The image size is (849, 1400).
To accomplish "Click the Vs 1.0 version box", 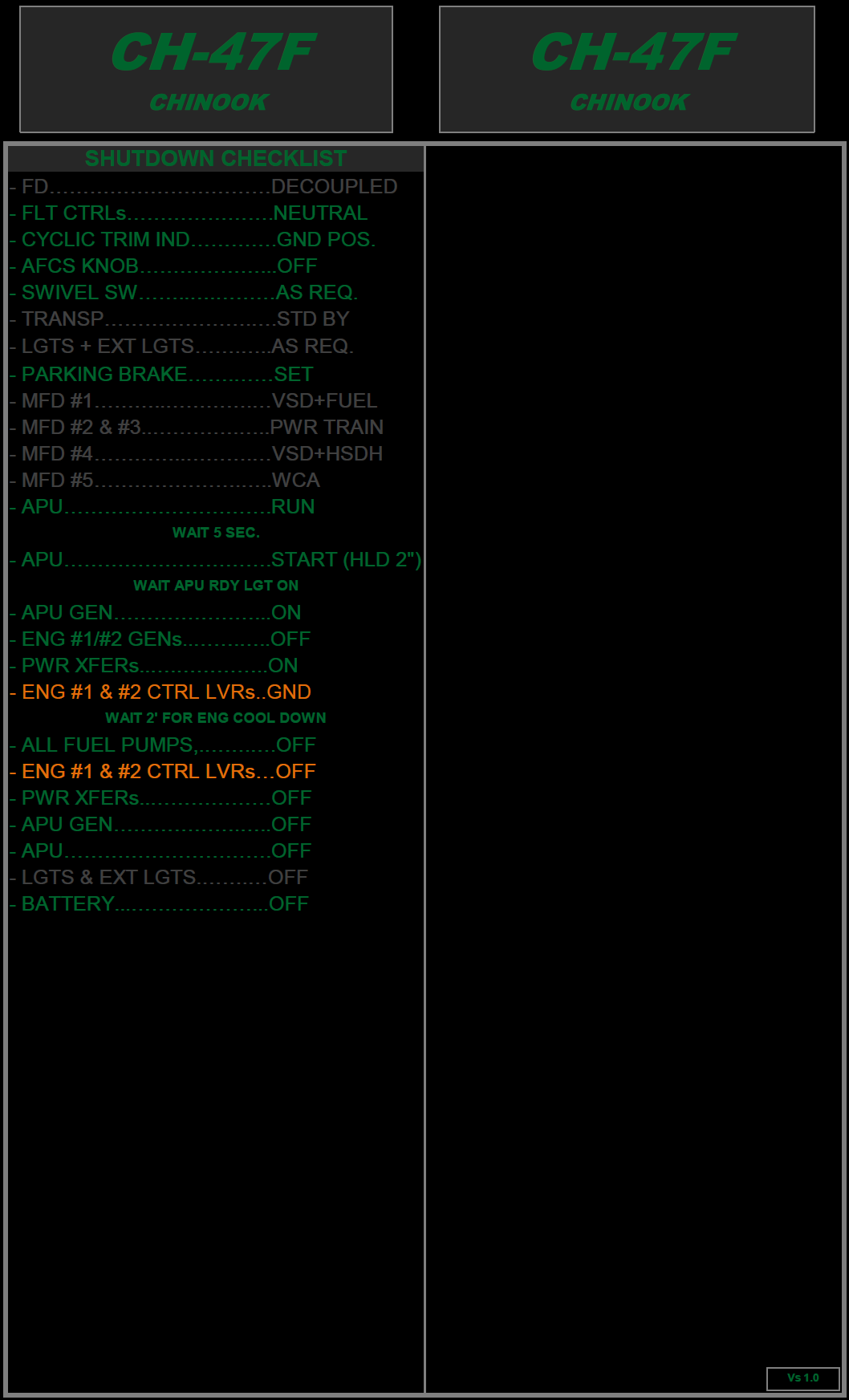I will click(x=802, y=1378).
